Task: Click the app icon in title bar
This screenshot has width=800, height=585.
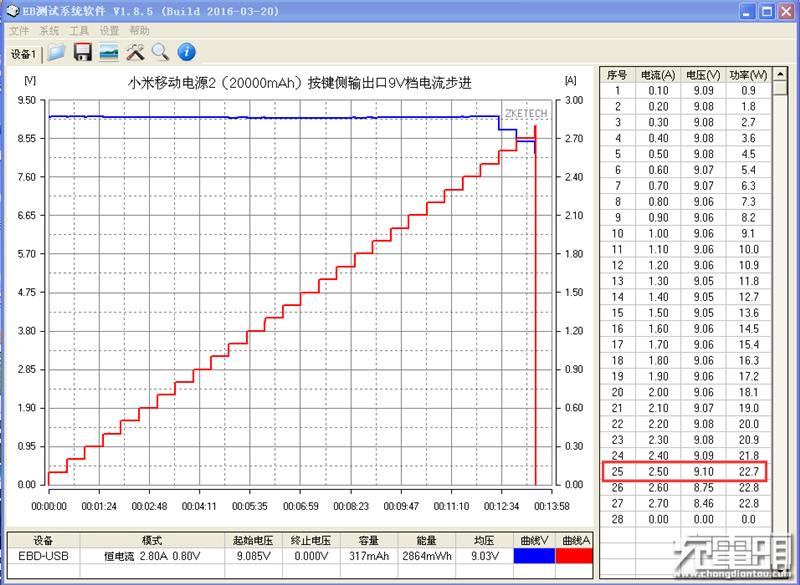Action: pos(12,11)
